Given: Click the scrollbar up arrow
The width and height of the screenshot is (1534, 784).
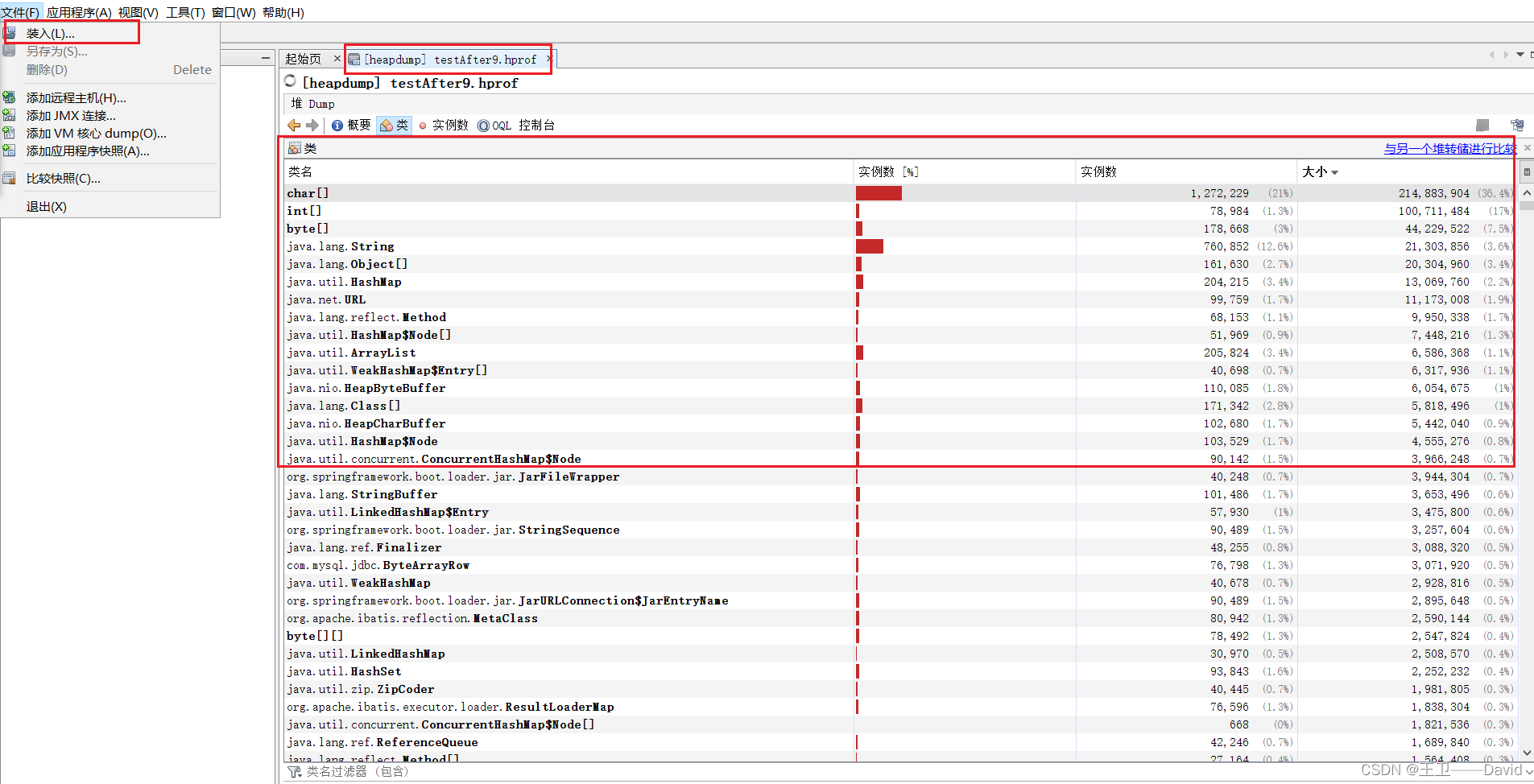Looking at the screenshot, I should tap(1527, 193).
